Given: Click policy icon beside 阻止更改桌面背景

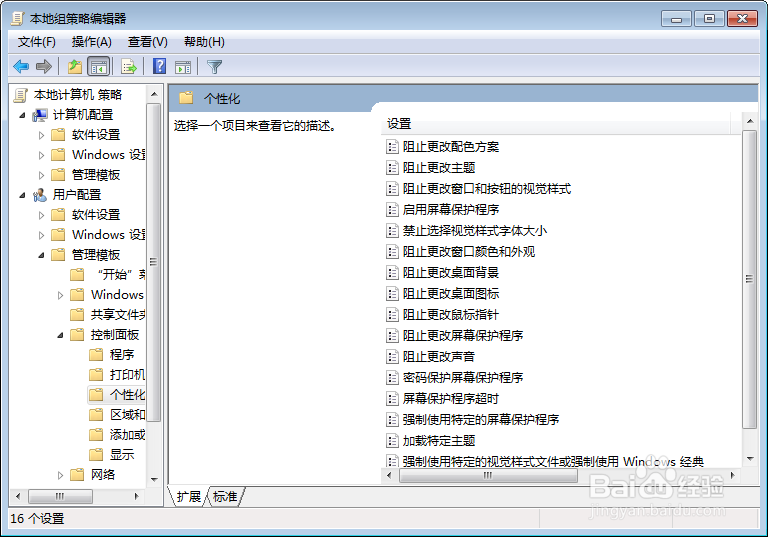Looking at the screenshot, I should click(392, 272).
